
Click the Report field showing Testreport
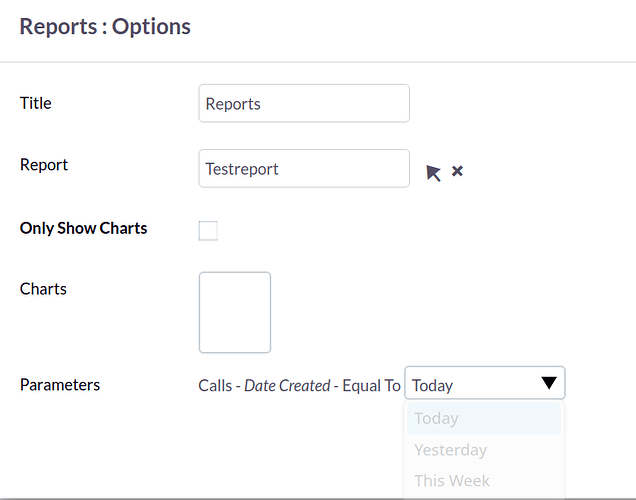click(304, 168)
